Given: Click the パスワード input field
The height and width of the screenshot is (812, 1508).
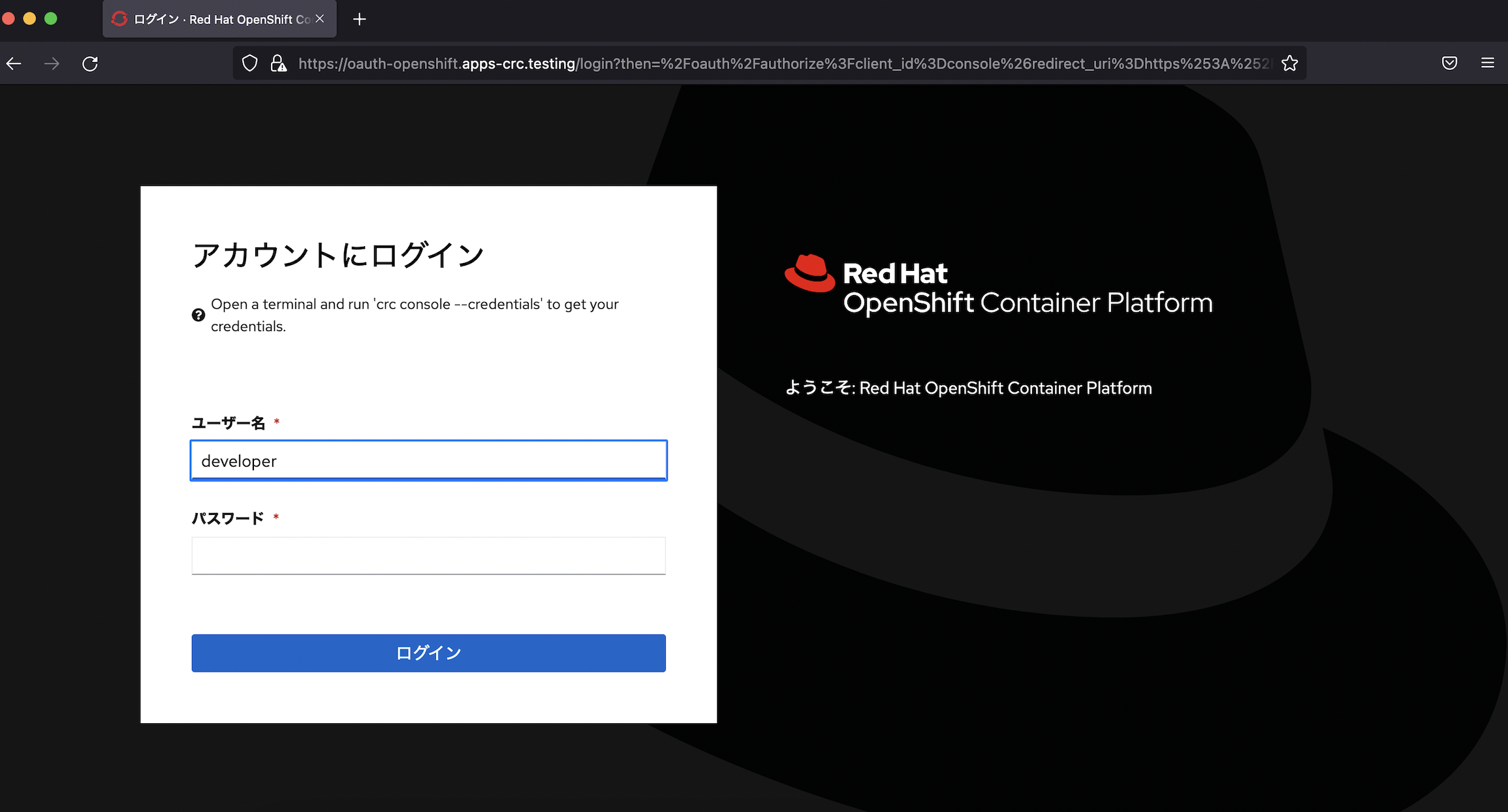Looking at the screenshot, I should [x=428, y=555].
